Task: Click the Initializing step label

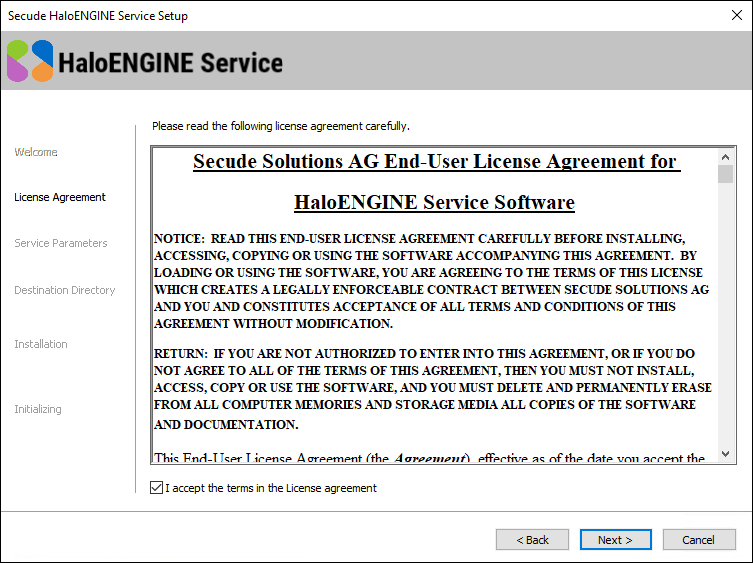Action: (38, 409)
